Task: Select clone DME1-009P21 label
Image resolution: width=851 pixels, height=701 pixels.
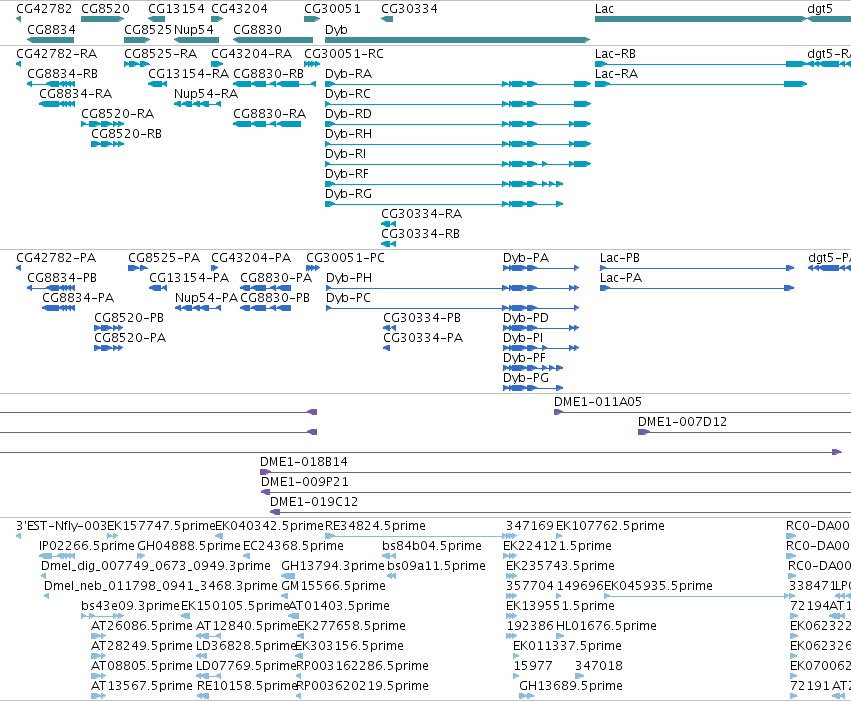Action: pyautogui.click(x=304, y=482)
